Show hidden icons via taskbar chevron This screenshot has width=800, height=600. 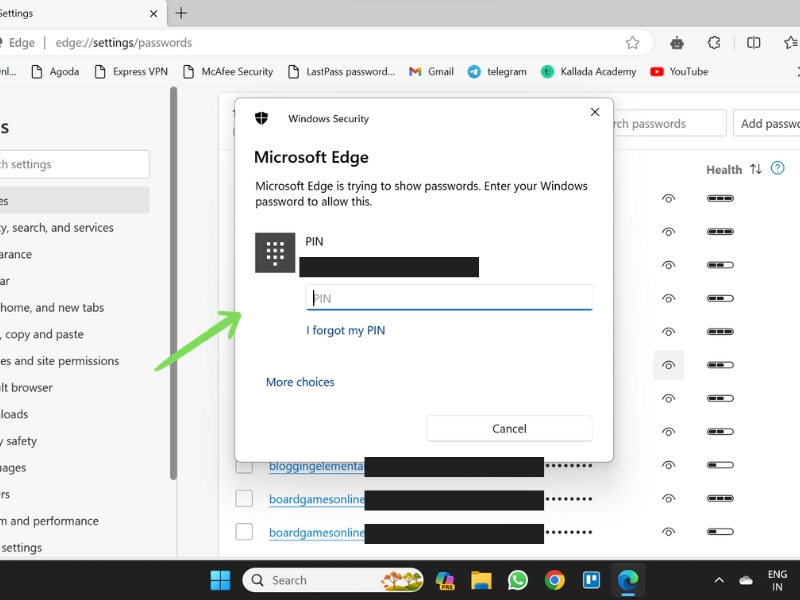719,580
